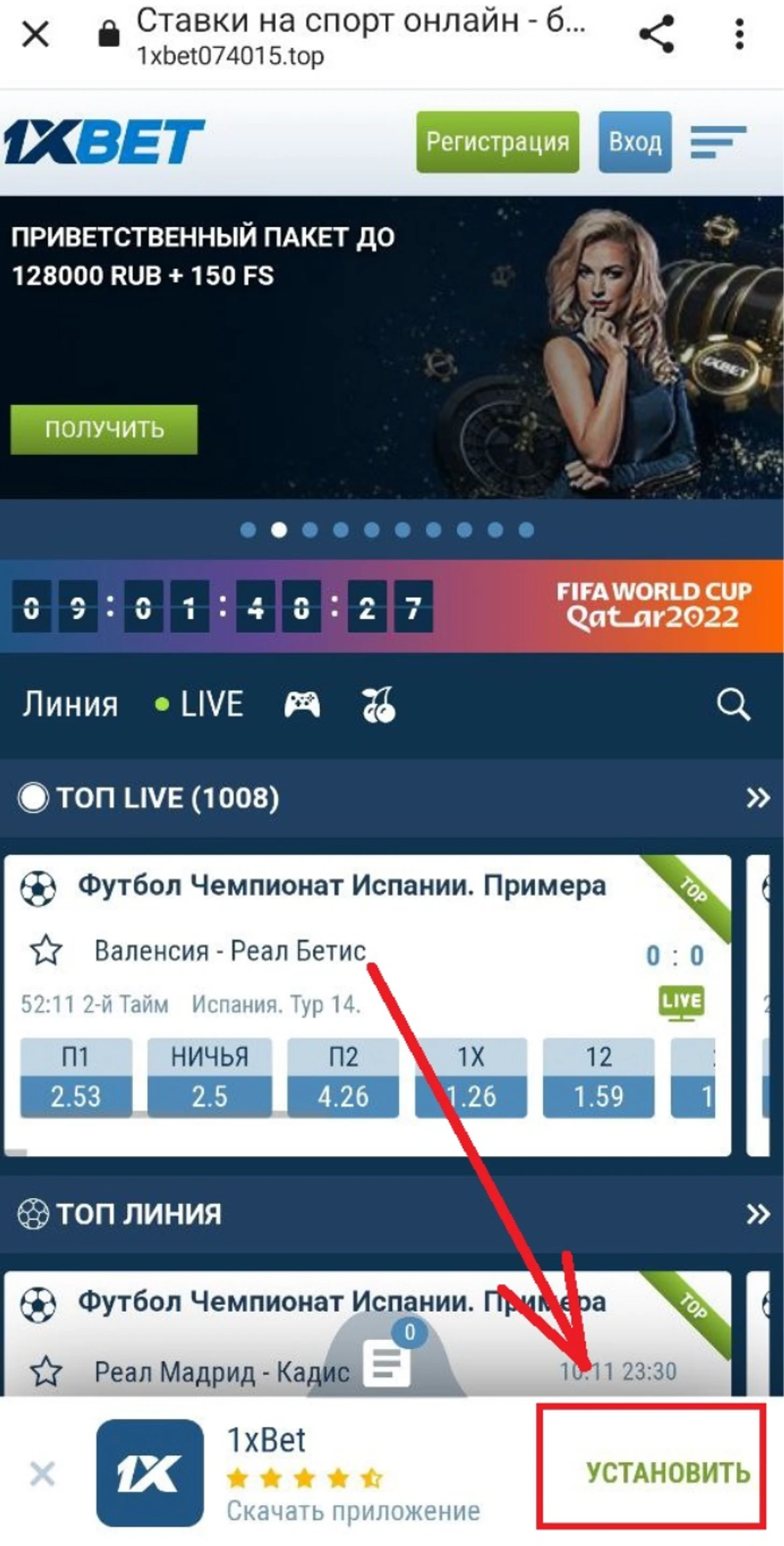Favorite the Валенсия - Реал Бетис match star
This screenshot has height=1546, width=784.
click(x=46, y=950)
